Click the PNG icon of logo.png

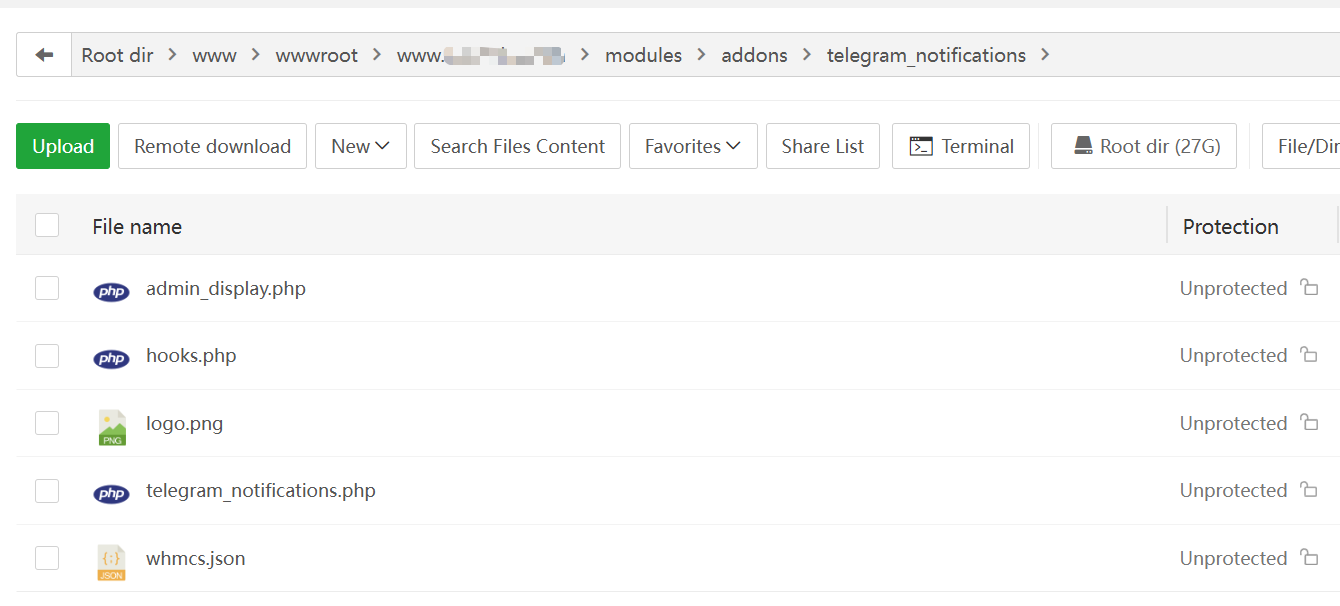point(112,426)
